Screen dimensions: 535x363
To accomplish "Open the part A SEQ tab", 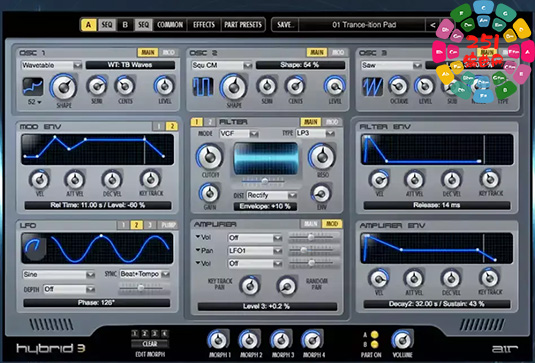I will coord(107,25).
